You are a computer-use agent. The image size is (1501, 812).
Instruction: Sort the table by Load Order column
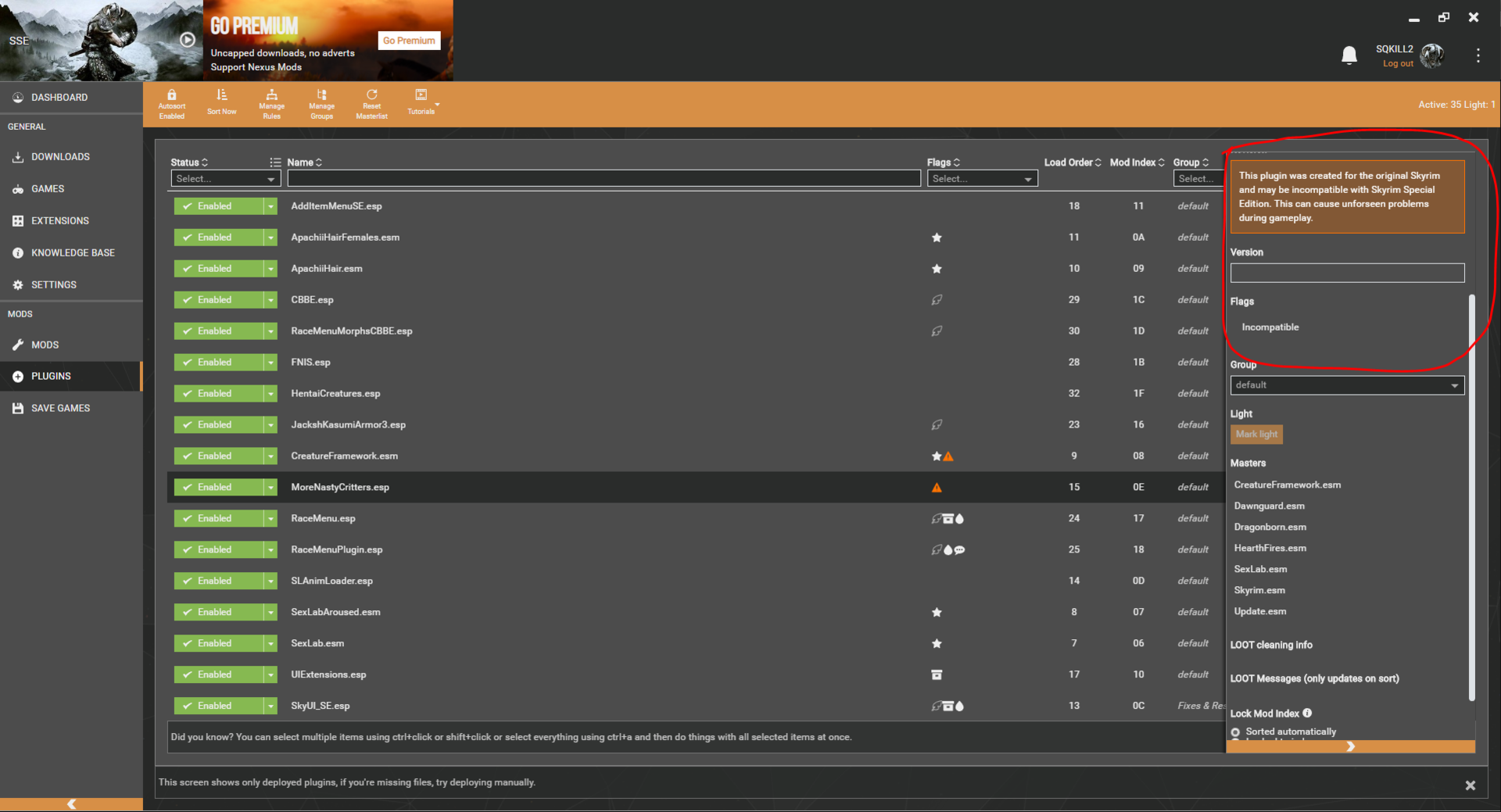point(1073,163)
